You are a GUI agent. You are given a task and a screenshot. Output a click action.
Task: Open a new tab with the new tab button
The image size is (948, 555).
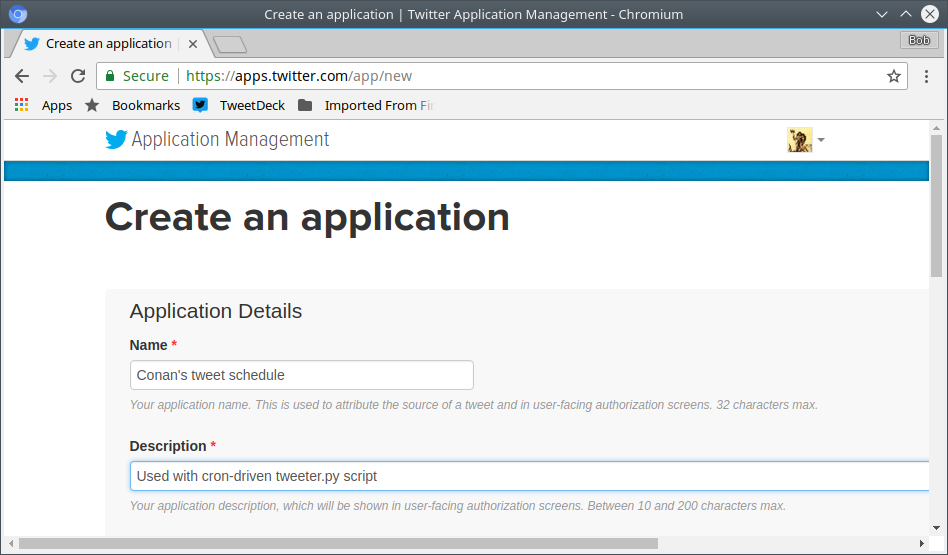(230, 45)
